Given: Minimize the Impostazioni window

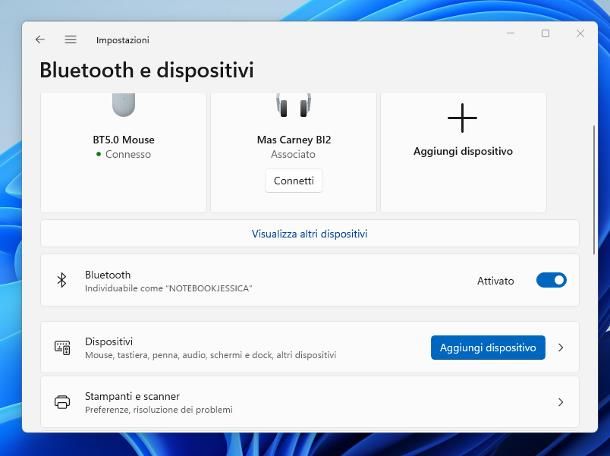Looking at the screenshot, I should coord(511,33).
